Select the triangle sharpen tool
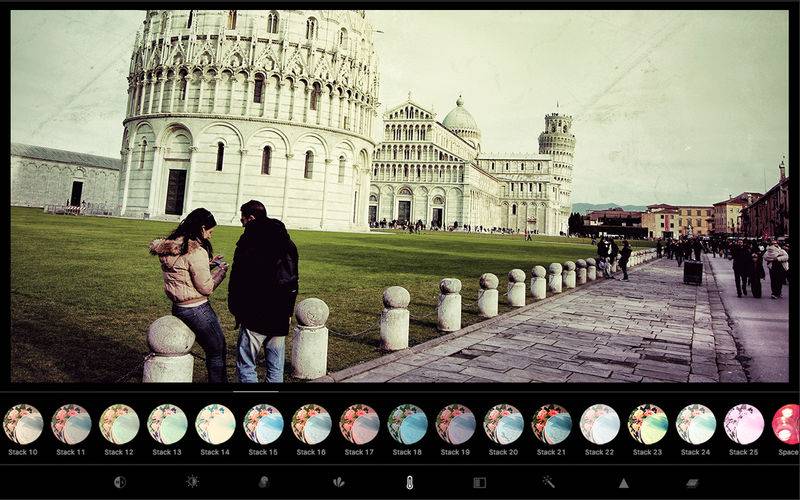The width and height of the screenshot is (800, 500). pos(623,483)
